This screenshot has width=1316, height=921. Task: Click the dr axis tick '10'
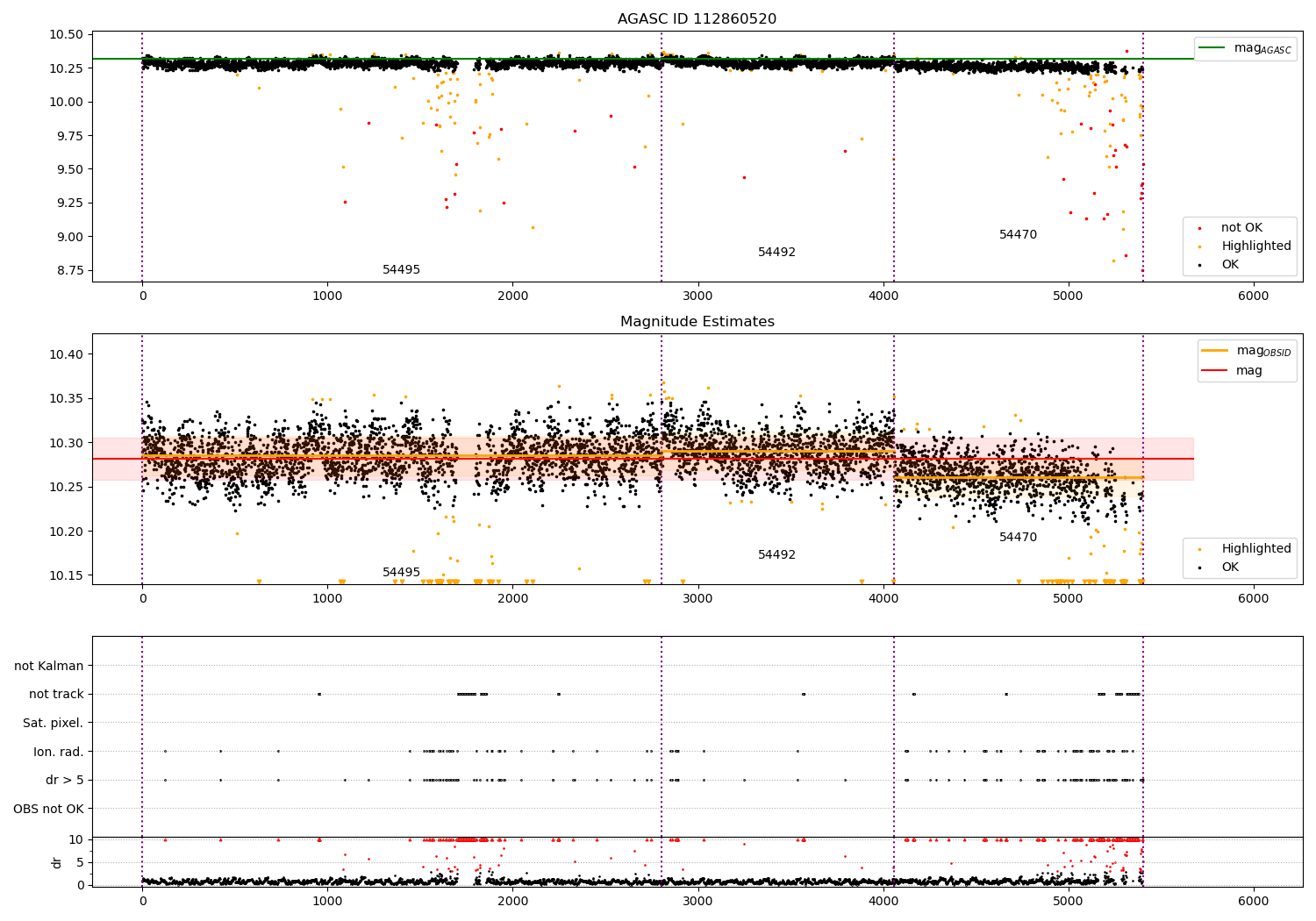click(x=77, y=839)
